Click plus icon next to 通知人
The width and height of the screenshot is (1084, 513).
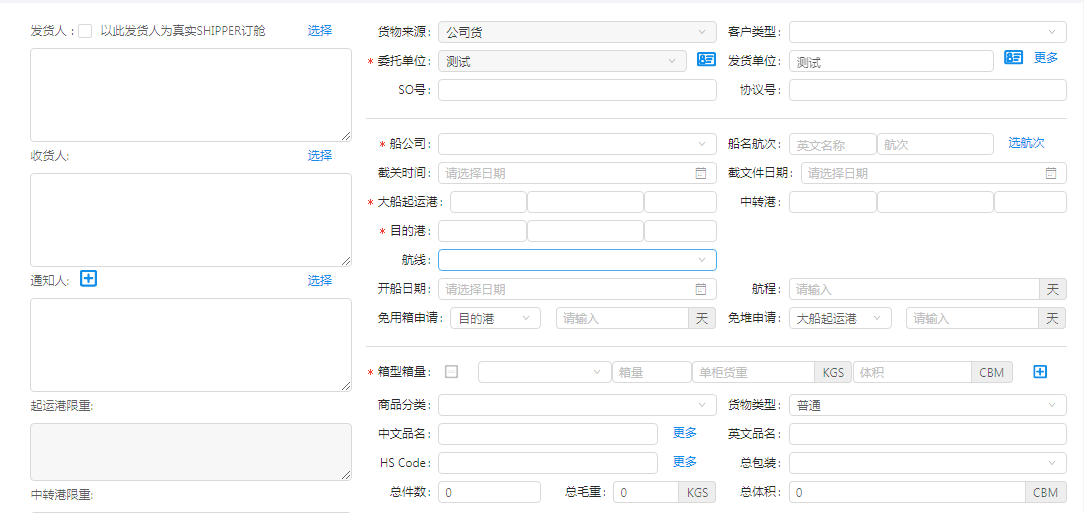pyautogui.click(x=88, y=279)
